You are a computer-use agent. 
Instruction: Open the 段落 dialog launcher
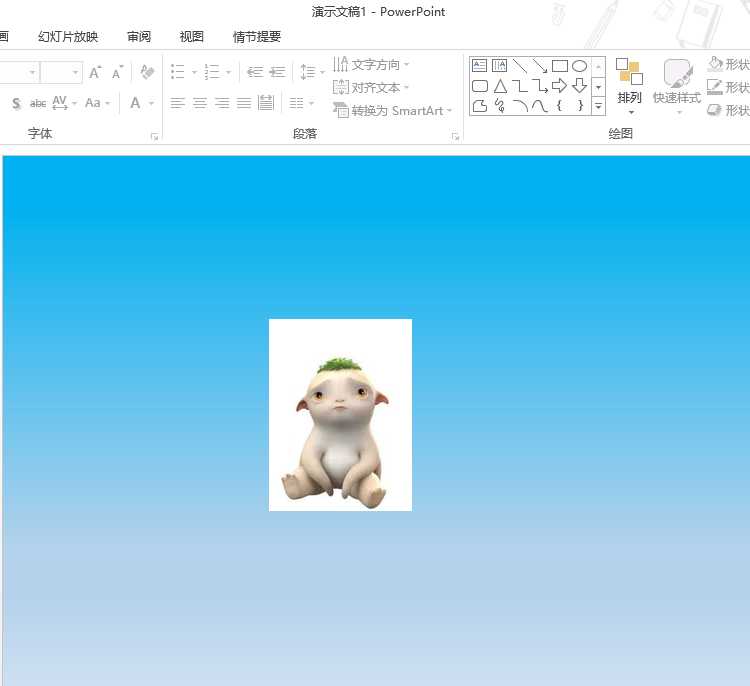coord(455,137)
